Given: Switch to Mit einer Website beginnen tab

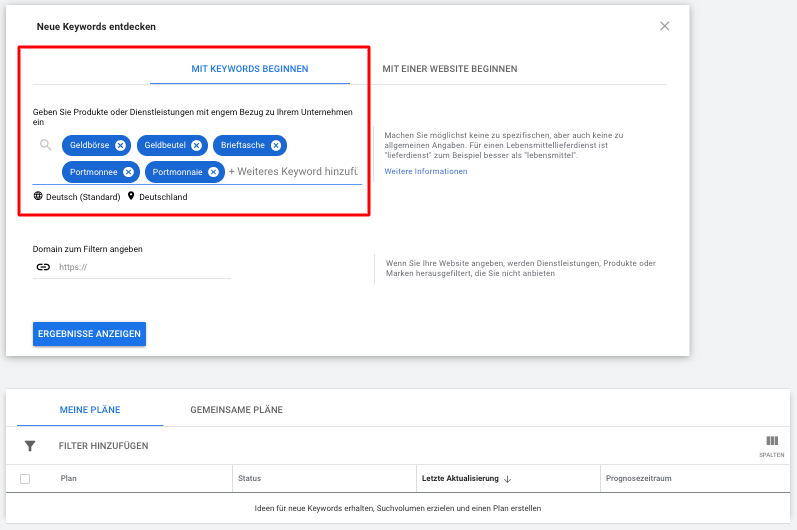Looking at the screenshot, I should pyautogui.click(x=450, y=69).
